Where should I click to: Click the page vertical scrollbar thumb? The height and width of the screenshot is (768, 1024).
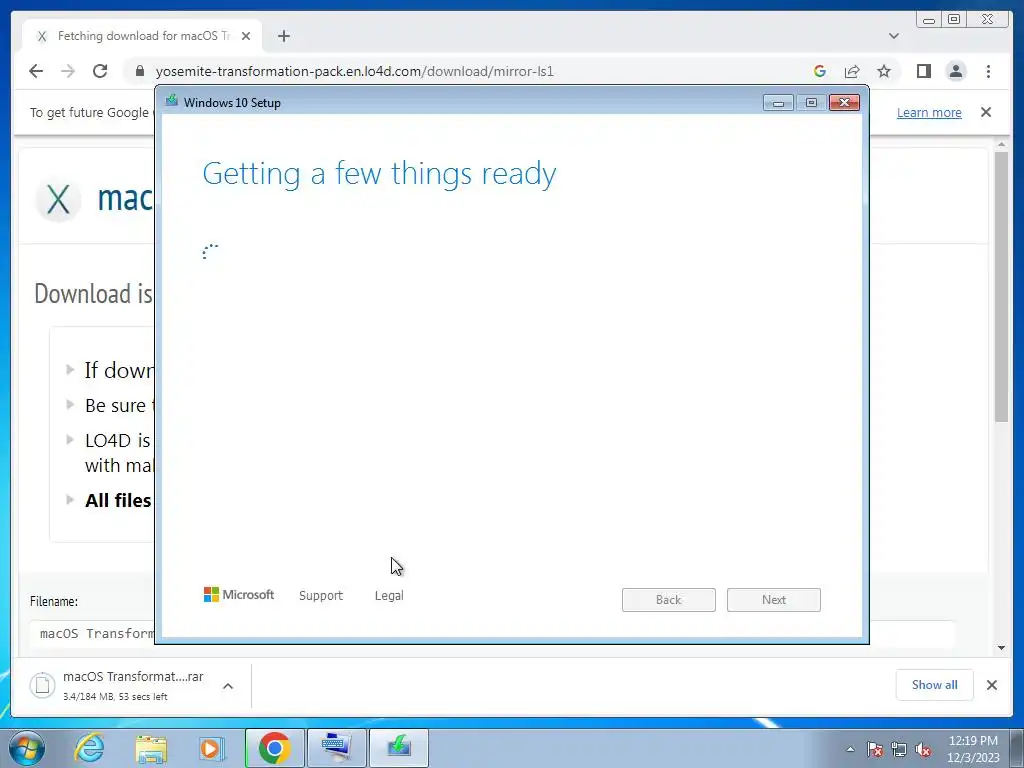pos(1002,287)
